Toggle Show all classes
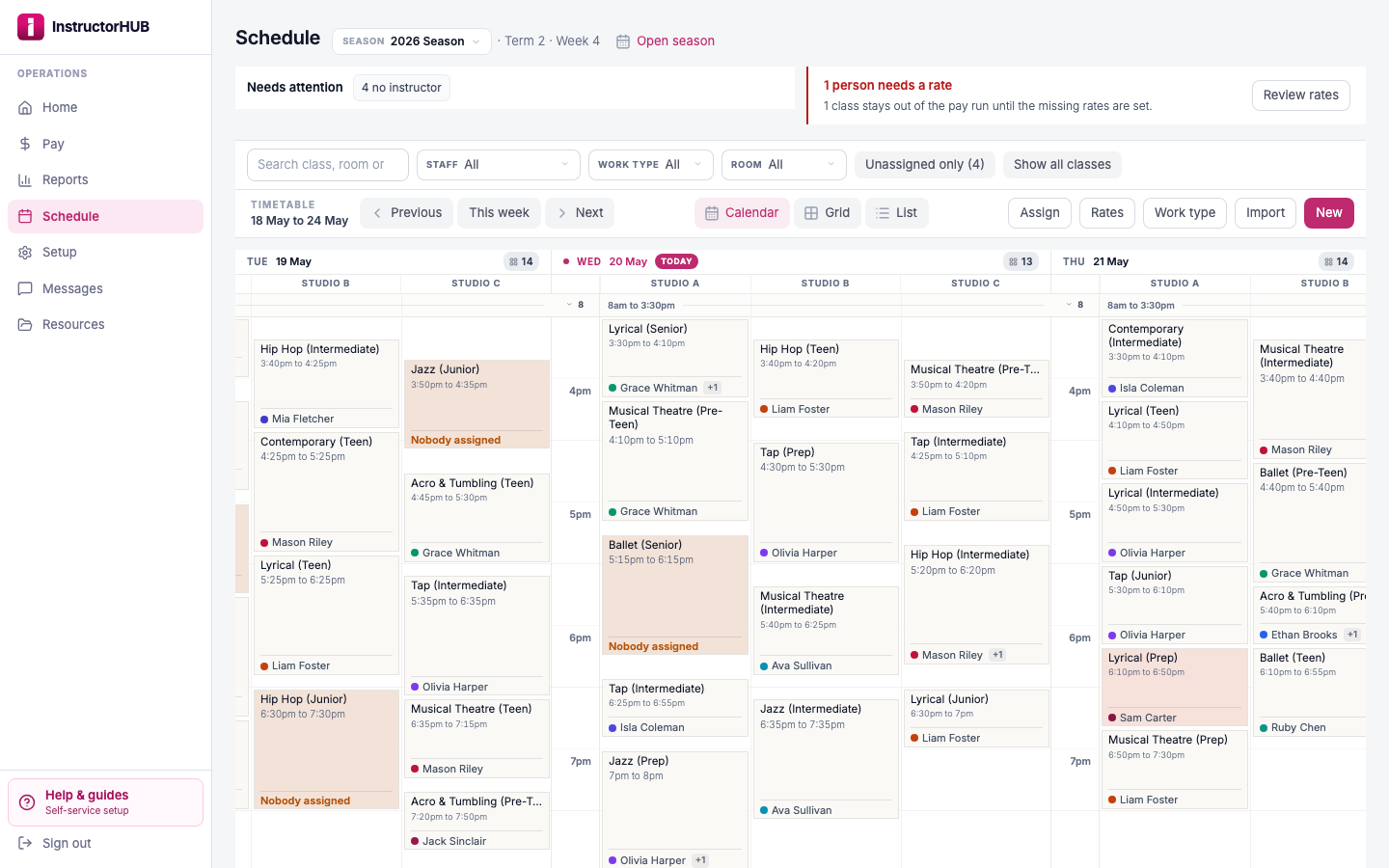Image resolution: width=1389 pixels, height=868 pixels. (x=1062, y=165)
